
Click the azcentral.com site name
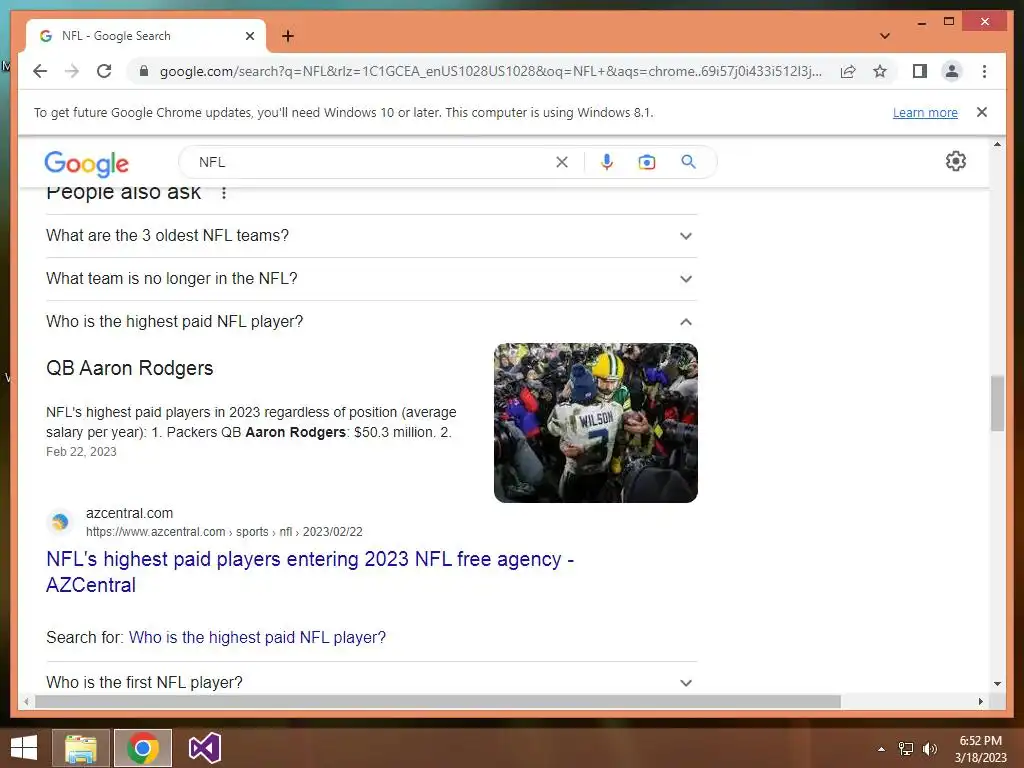tap(129, 513)
